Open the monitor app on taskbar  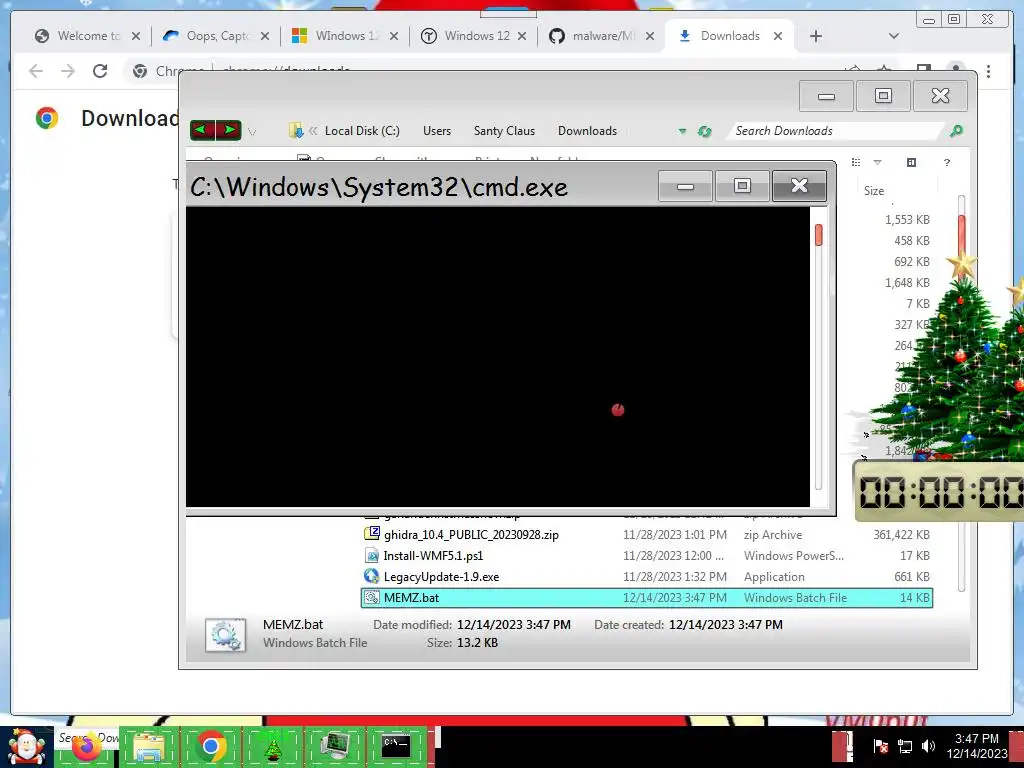(335, 747)
